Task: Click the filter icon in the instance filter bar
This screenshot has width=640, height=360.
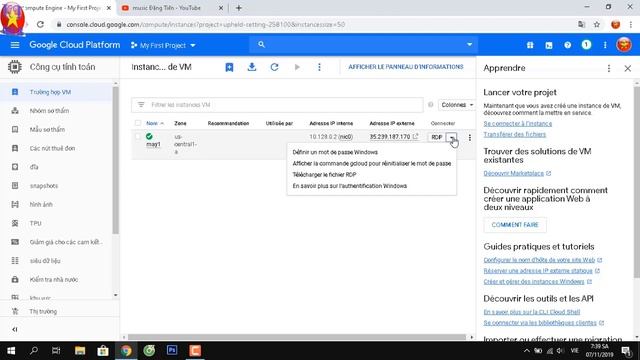Action: [x=141, y=105]
